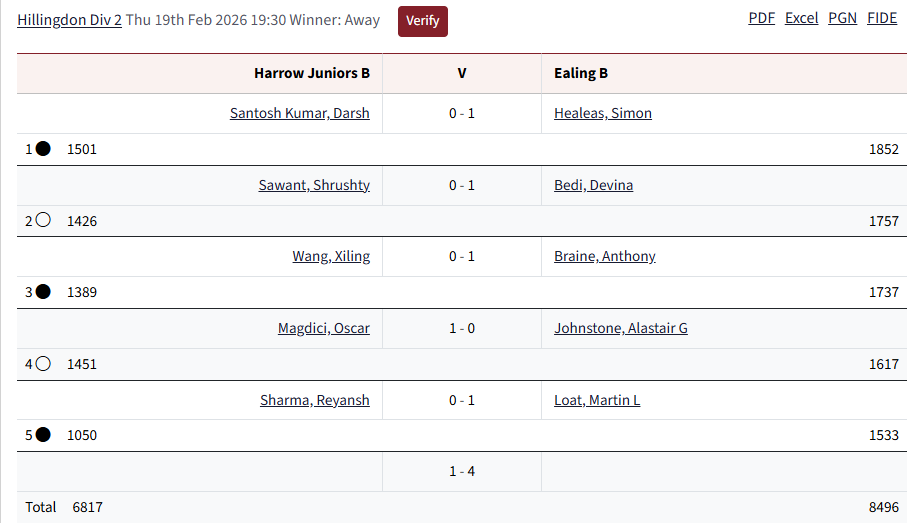This screenshot has width=916, height=523.
Task: View Johnstone, Alastair G's details
Action: [x=620, y=328]
